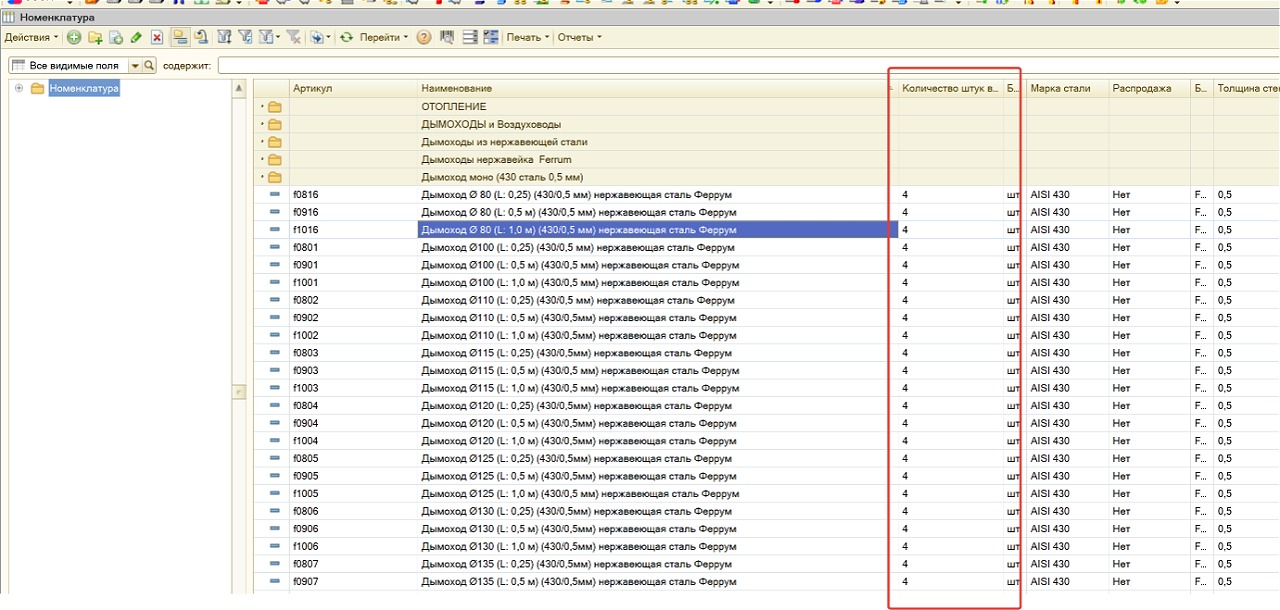Select the row with article f0905
Viewport: 1280px width, 610px height.
click(306, 476)
